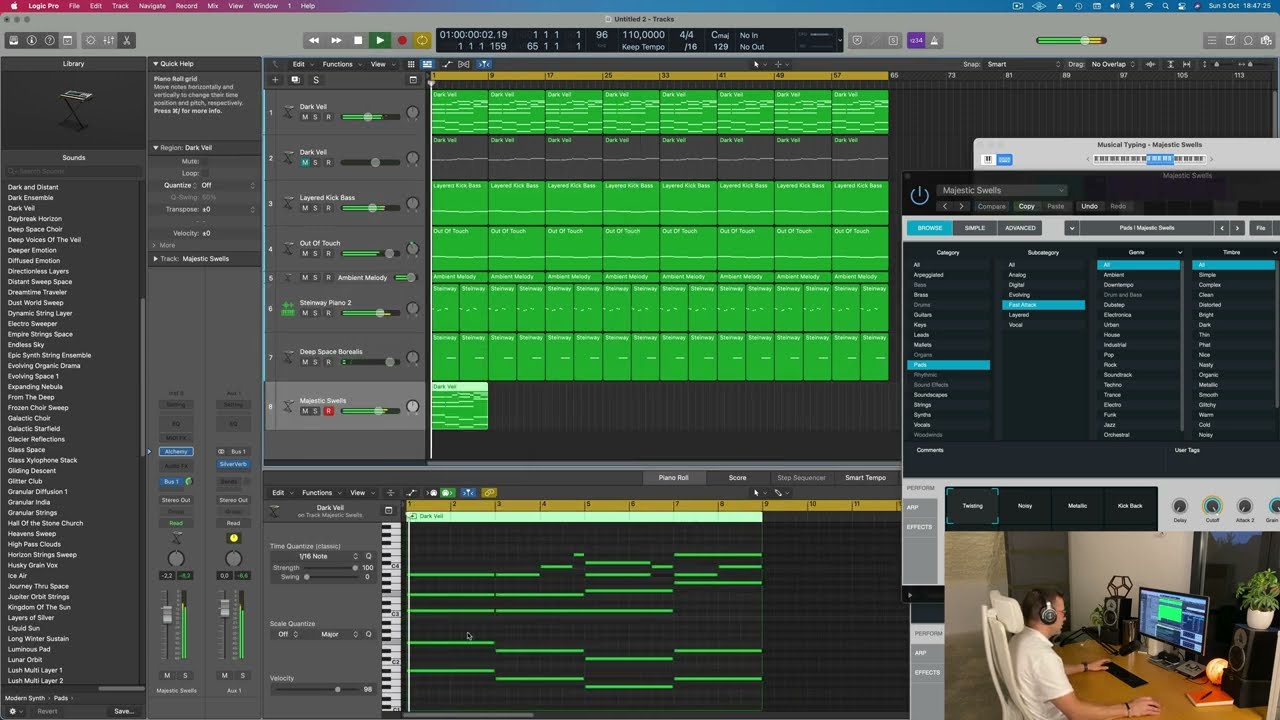Click the Undo button in Alchemy
This screenshot has height=720, width=1280.
pyautogui.click(x=1089, y=206)
